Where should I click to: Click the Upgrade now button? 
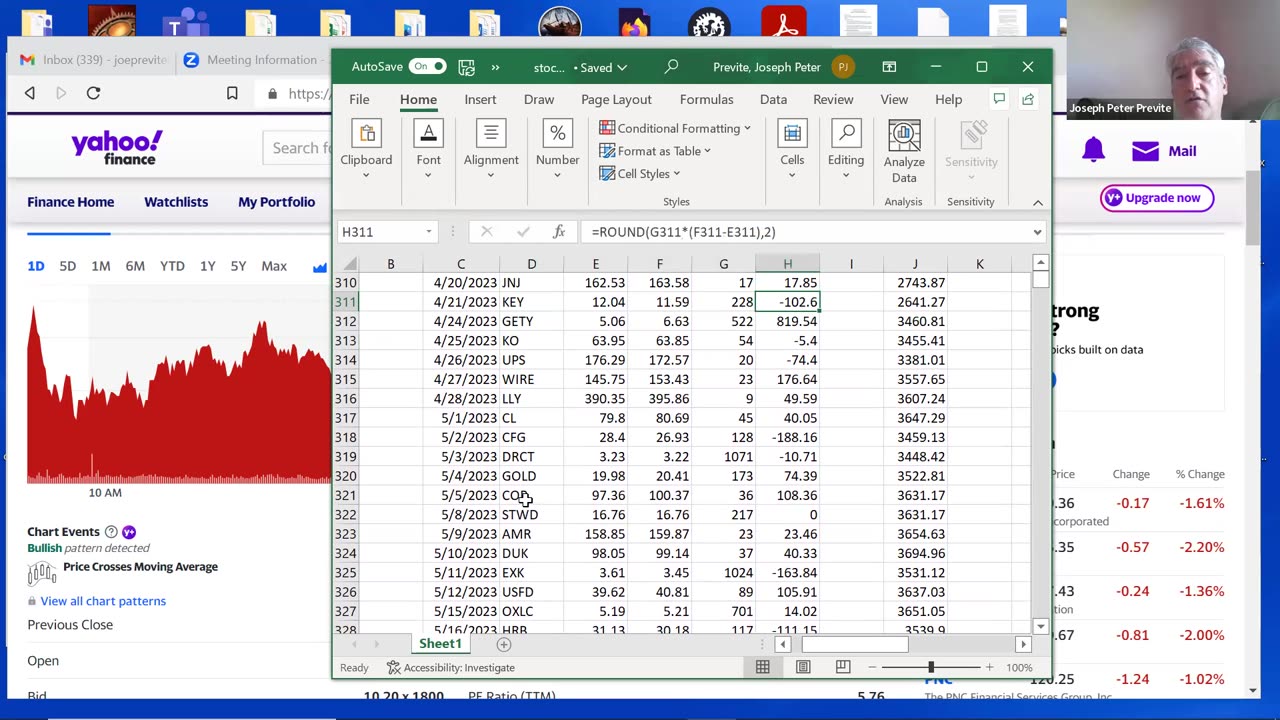(x=1157, y=198)
